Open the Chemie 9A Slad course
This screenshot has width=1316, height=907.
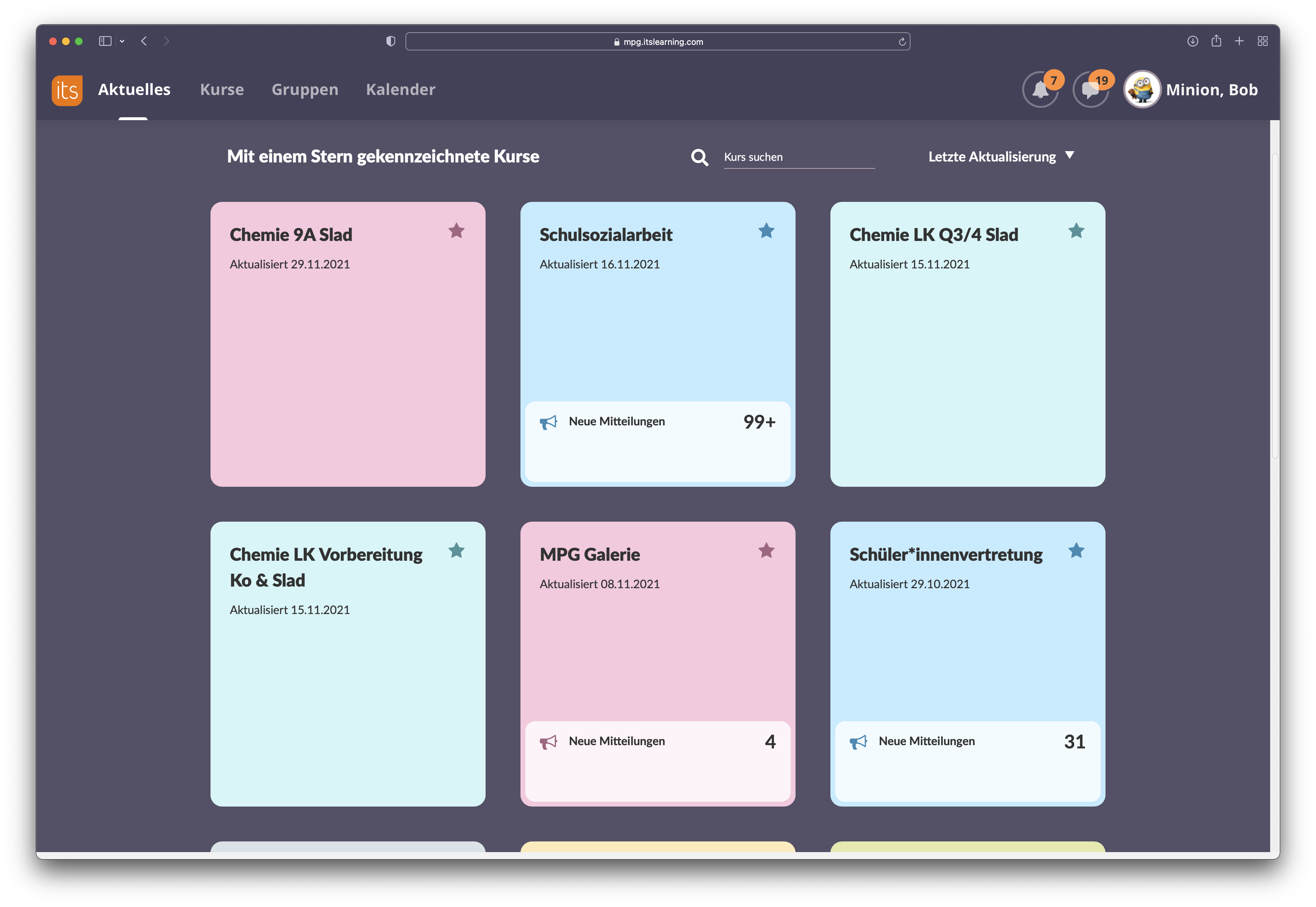tap(291, 235)
